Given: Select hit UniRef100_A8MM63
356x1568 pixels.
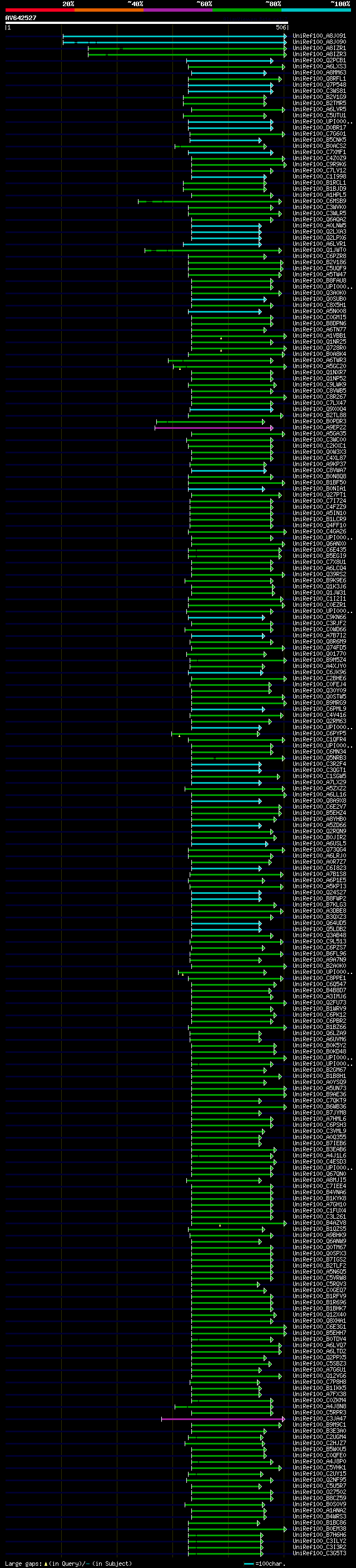Looking at the screenshot, I should [x=319, y=72].
